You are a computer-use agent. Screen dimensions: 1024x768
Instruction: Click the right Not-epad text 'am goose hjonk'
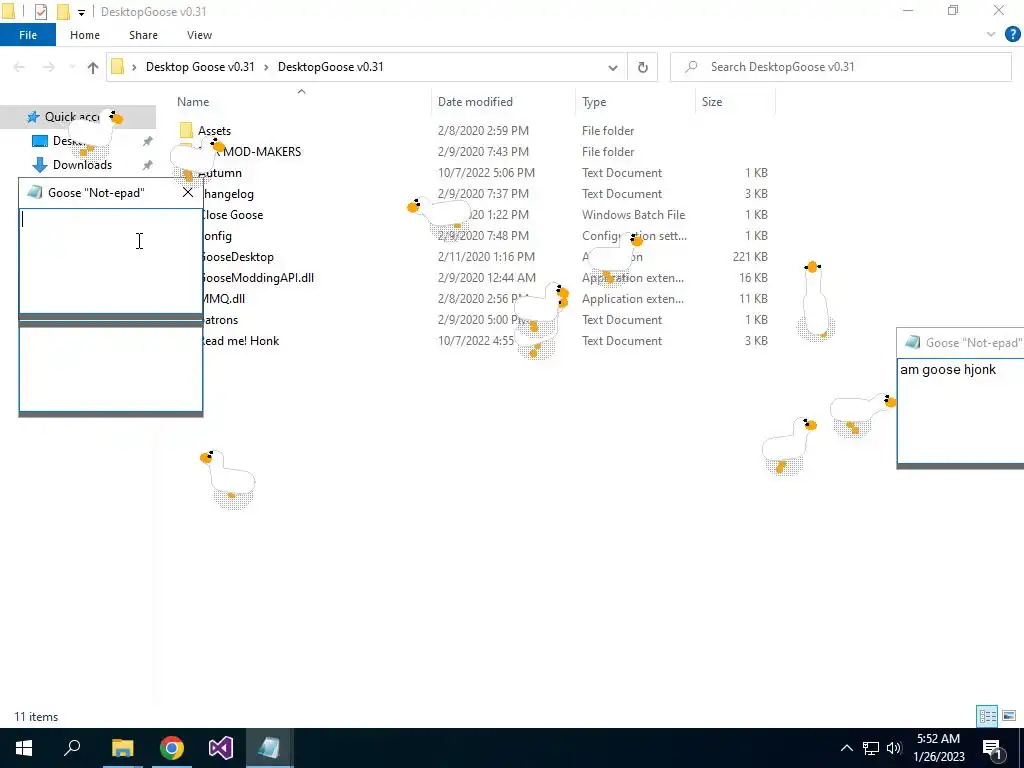pyautogui.click(x=948, y=370)
